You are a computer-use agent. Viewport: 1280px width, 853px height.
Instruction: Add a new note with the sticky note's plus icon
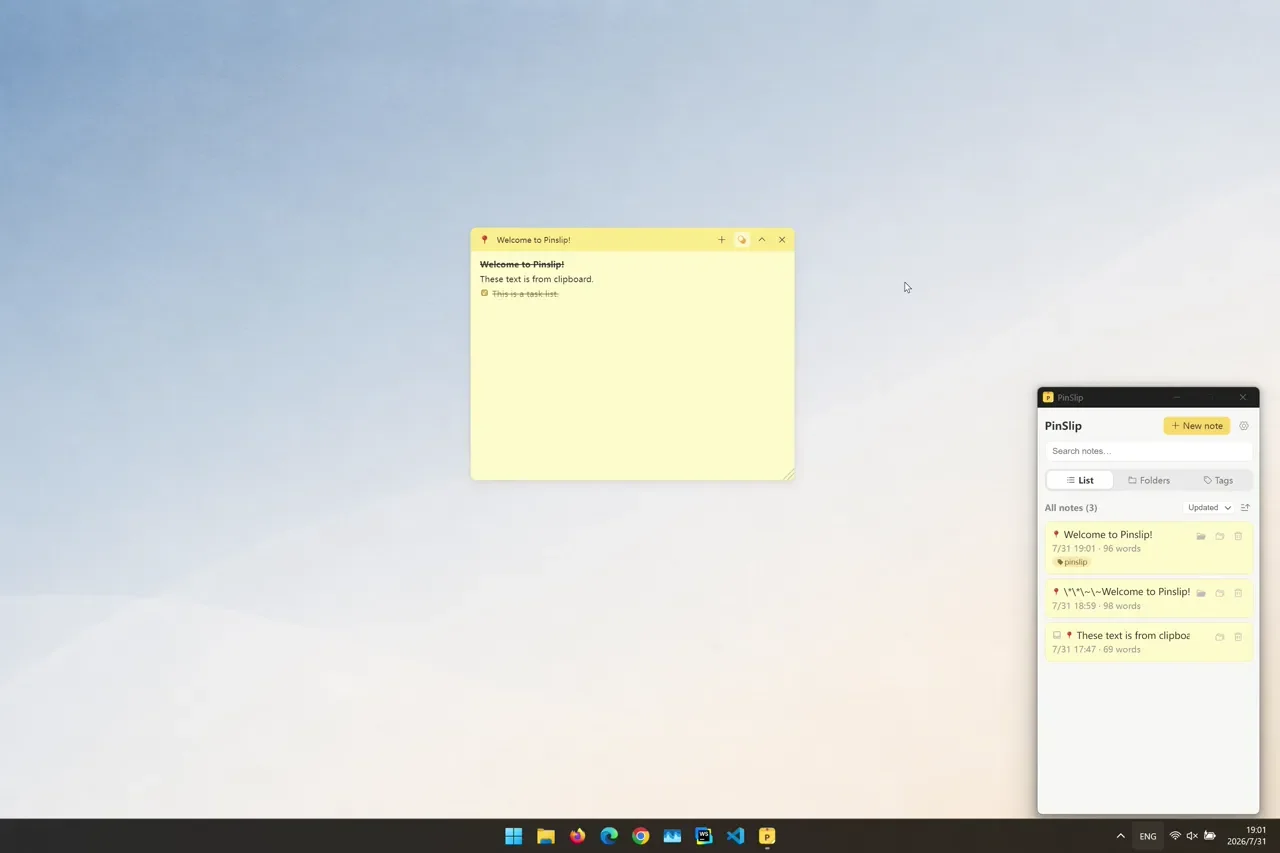click(x=722, y=240)
